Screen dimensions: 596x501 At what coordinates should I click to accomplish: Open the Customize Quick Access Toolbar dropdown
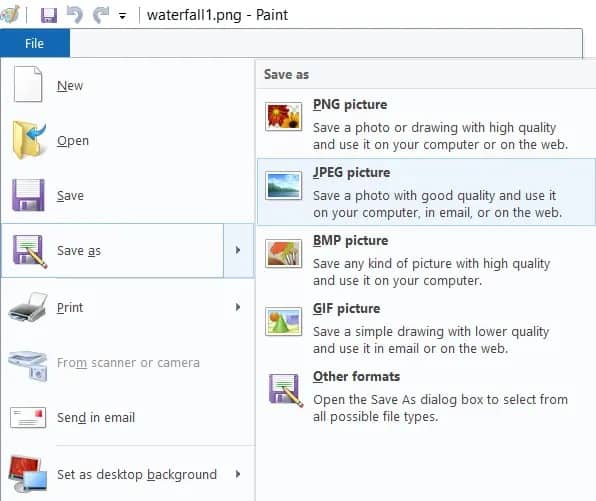pyautogui.click(x=122, y=16)
